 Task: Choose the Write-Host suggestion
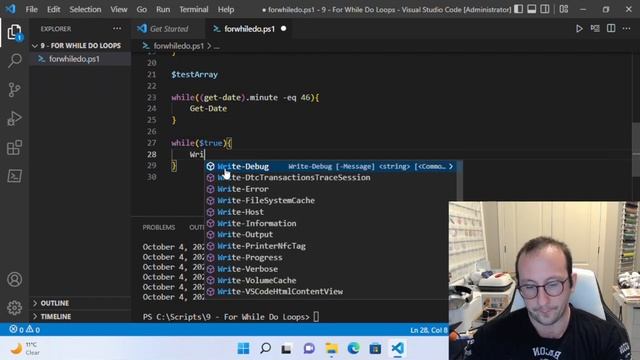(x=331, y=212)
